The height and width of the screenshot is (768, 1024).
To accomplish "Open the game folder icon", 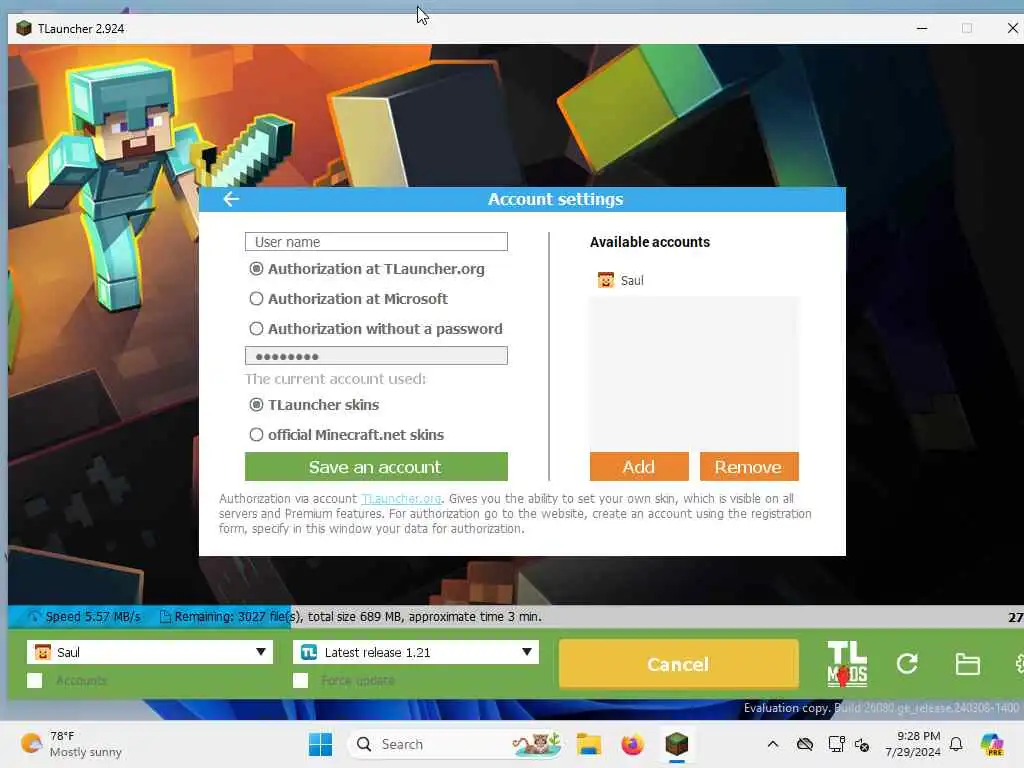I will pyautogui.click(x=967, y=664).
